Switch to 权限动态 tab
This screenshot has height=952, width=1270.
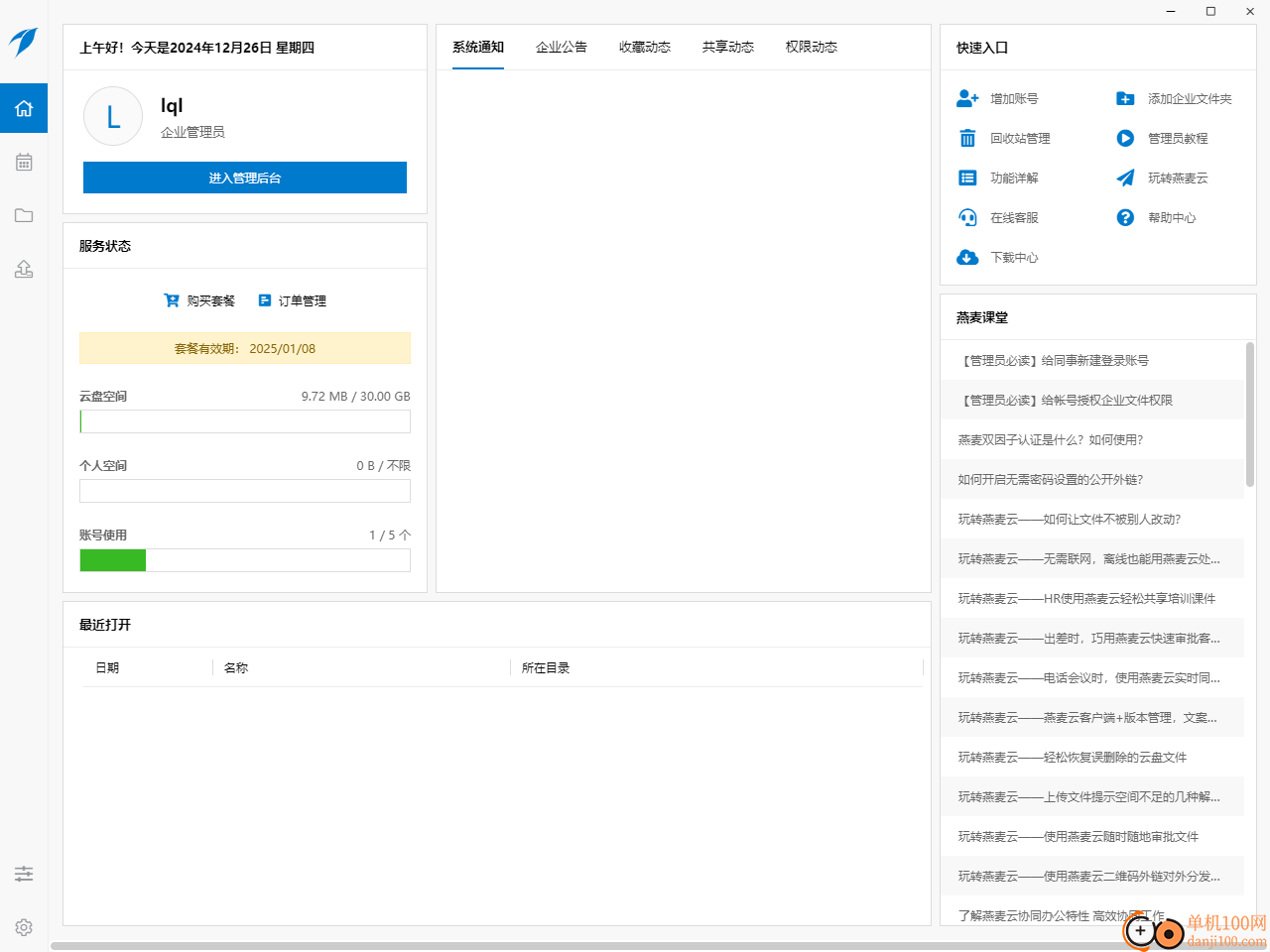(x=812, y=47)
